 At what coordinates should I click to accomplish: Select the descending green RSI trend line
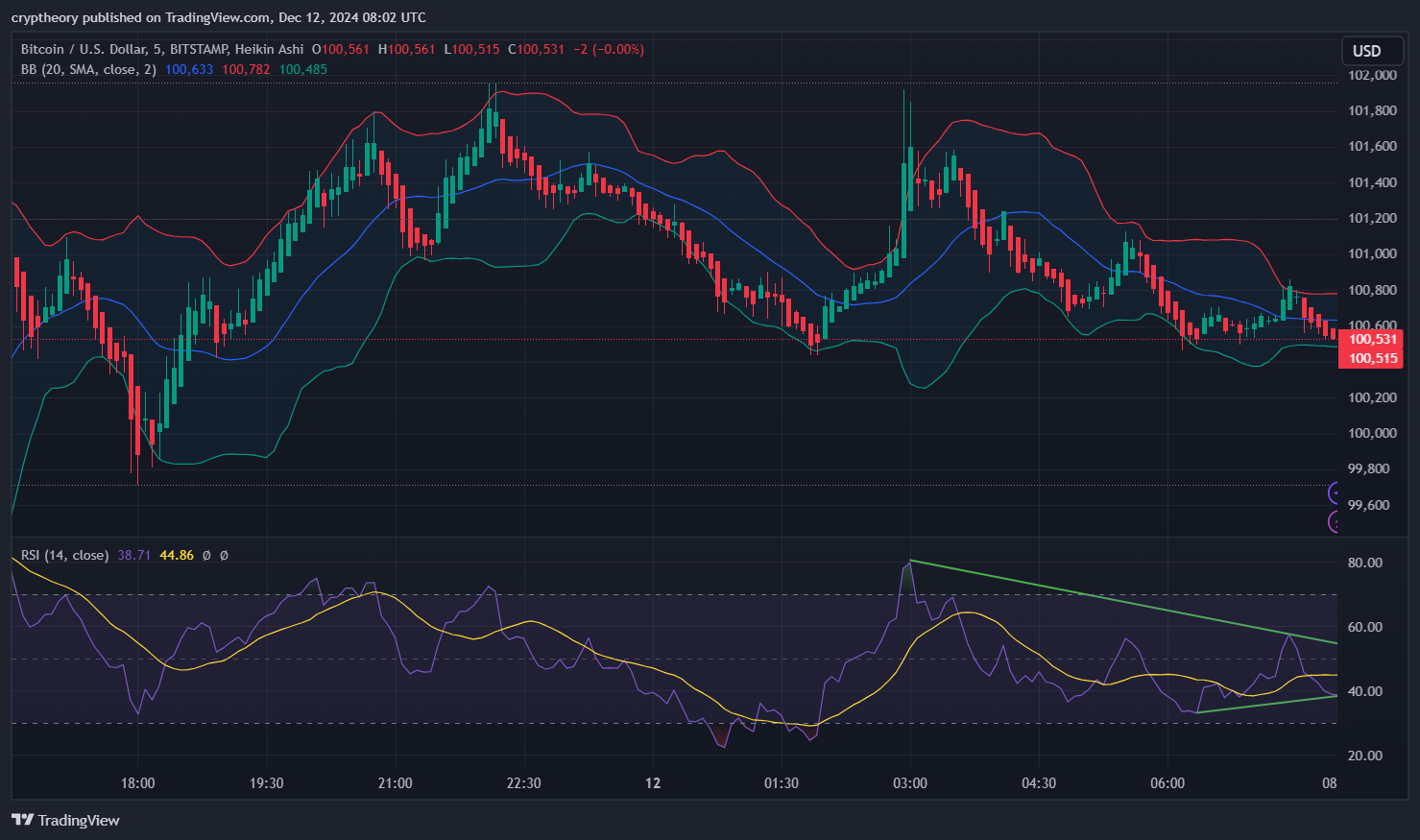[1123, 601]
